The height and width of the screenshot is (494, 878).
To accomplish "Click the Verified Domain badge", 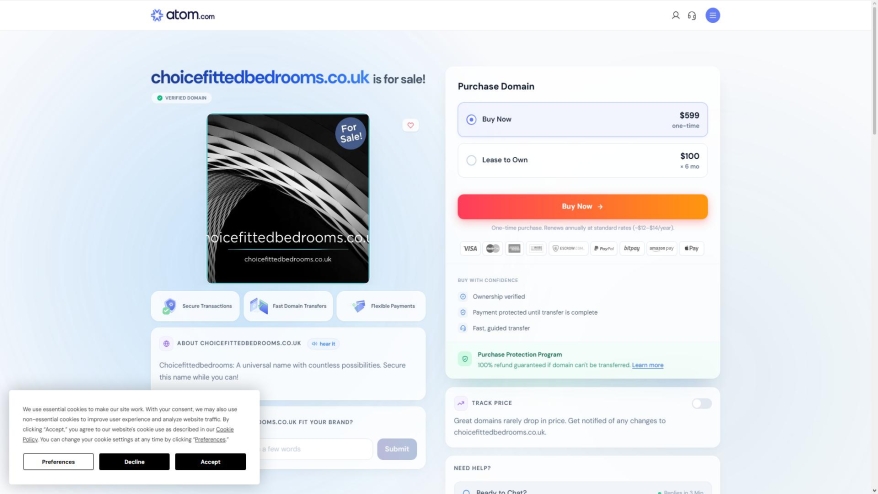I will 181,98.
